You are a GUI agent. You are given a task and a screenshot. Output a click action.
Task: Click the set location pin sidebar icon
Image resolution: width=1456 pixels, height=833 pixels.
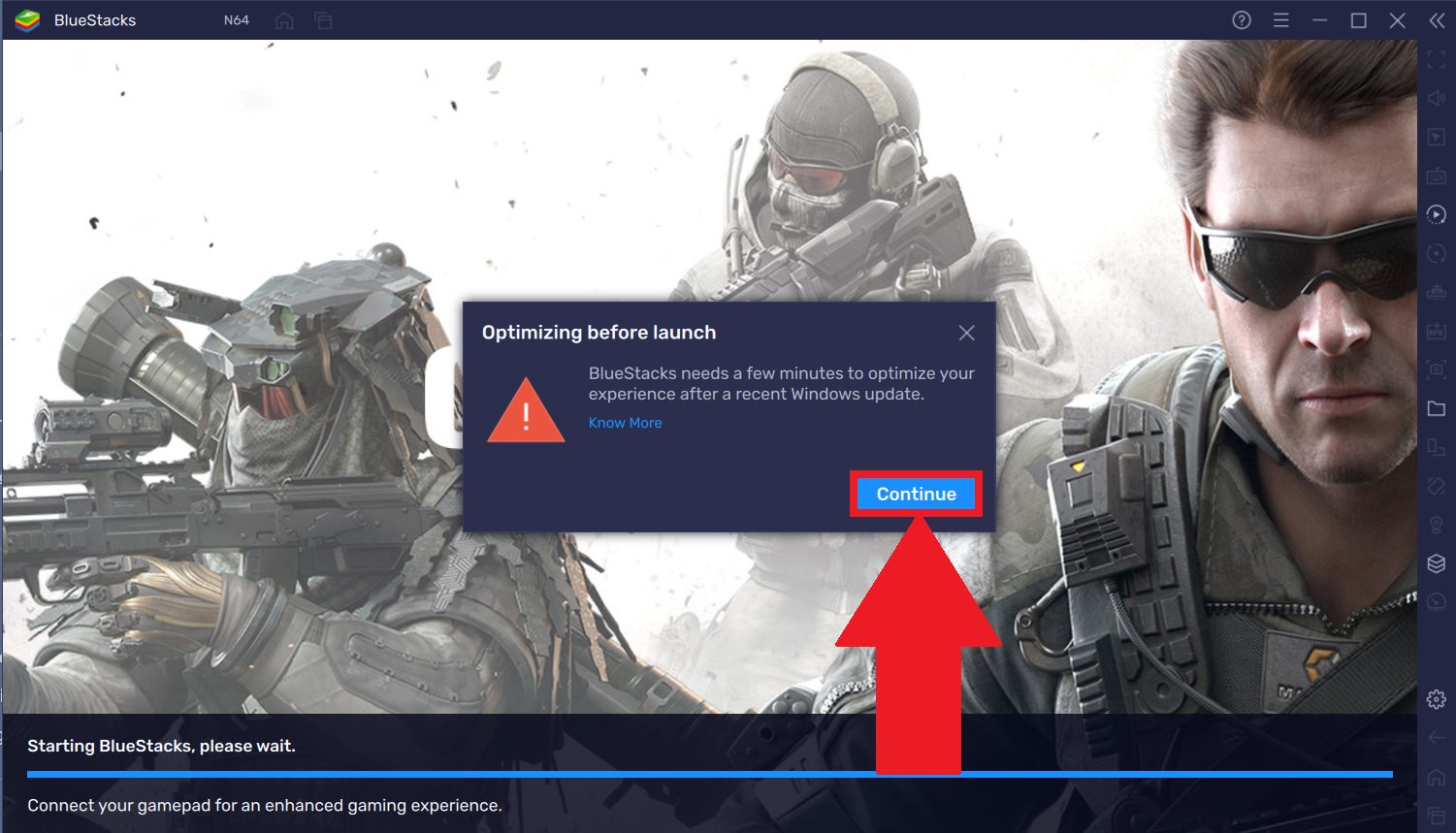[x=1437, y=525]
